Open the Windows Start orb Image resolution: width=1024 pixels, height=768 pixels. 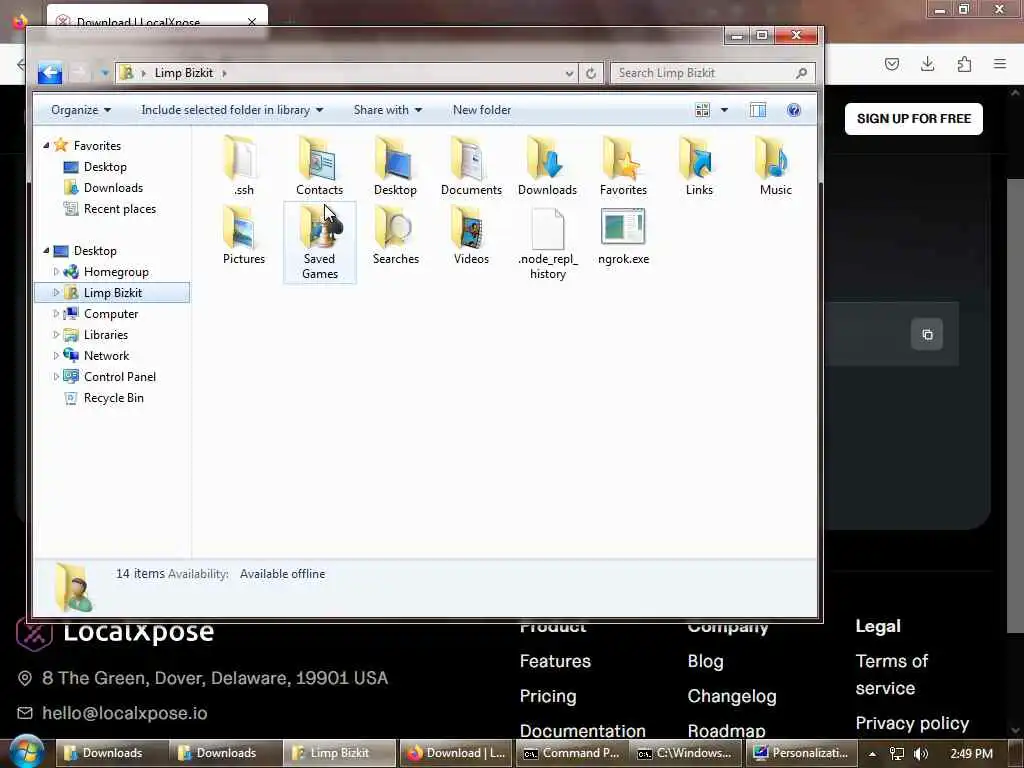(x=25, y=752)
